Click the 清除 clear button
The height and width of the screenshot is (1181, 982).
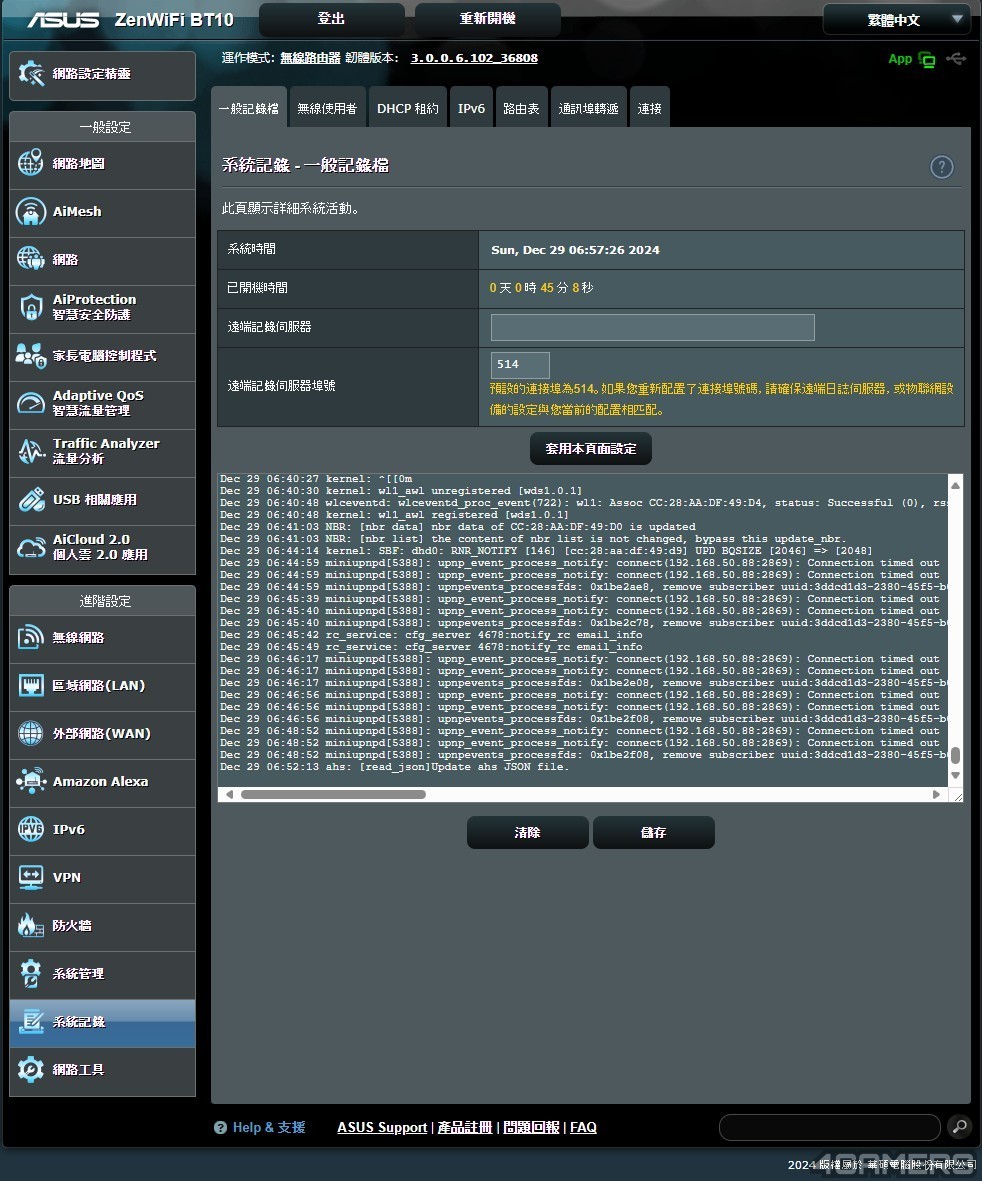coord(527,832)
